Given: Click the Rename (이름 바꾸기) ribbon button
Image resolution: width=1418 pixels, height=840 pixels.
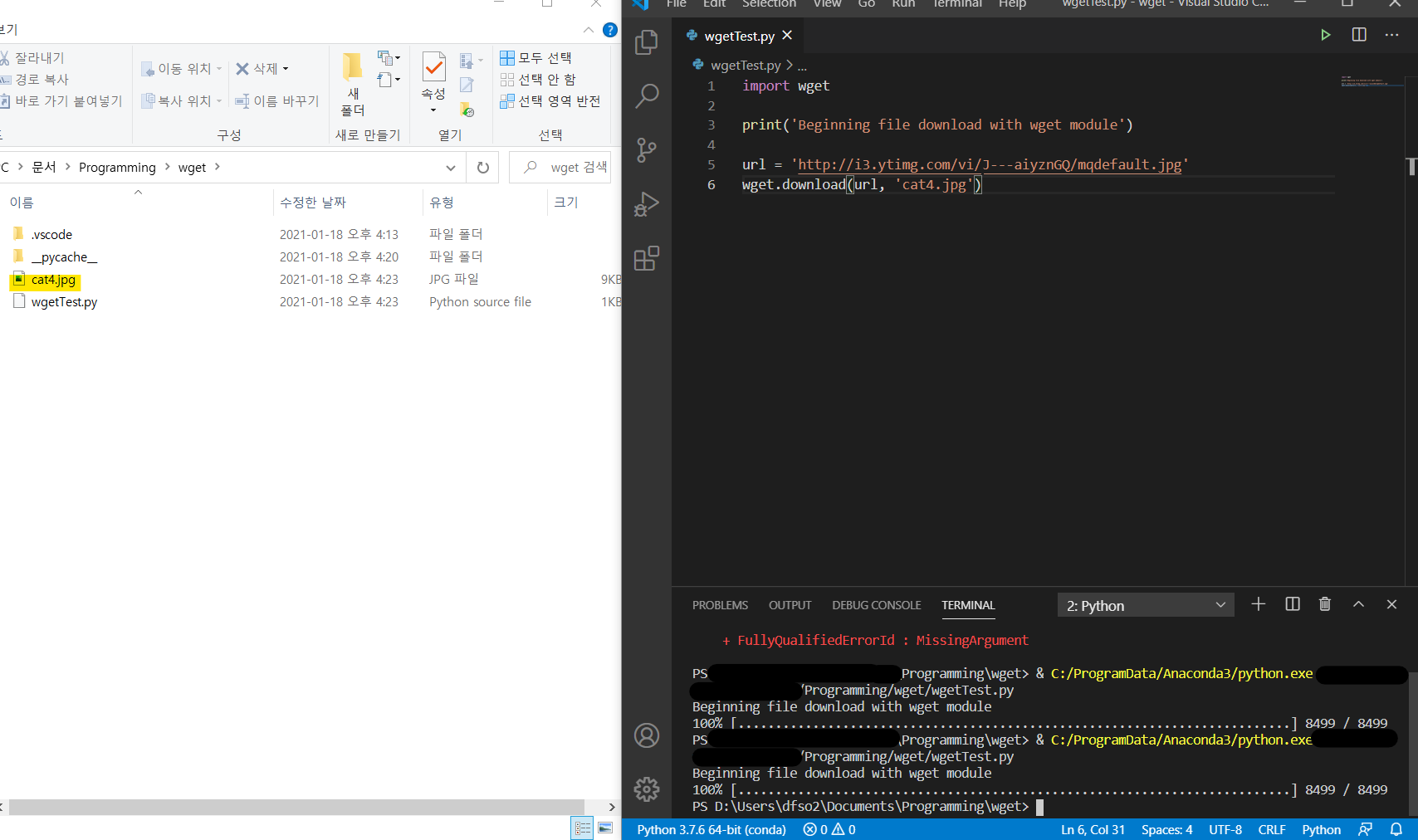Looking at the screenshot, I should point(277,100).
